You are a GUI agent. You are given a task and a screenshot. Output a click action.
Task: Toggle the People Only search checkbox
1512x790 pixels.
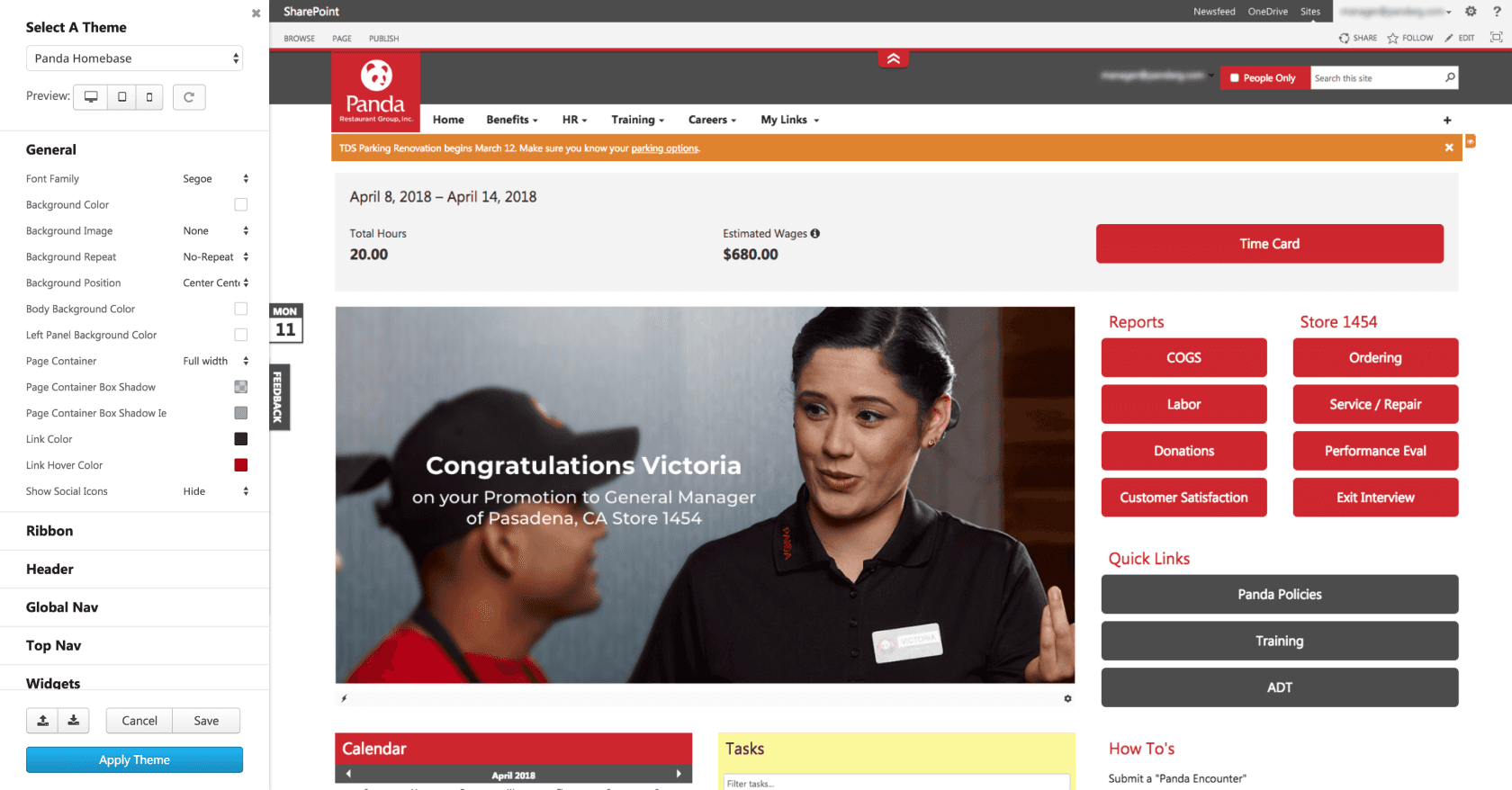click(x=1235, y=78)
